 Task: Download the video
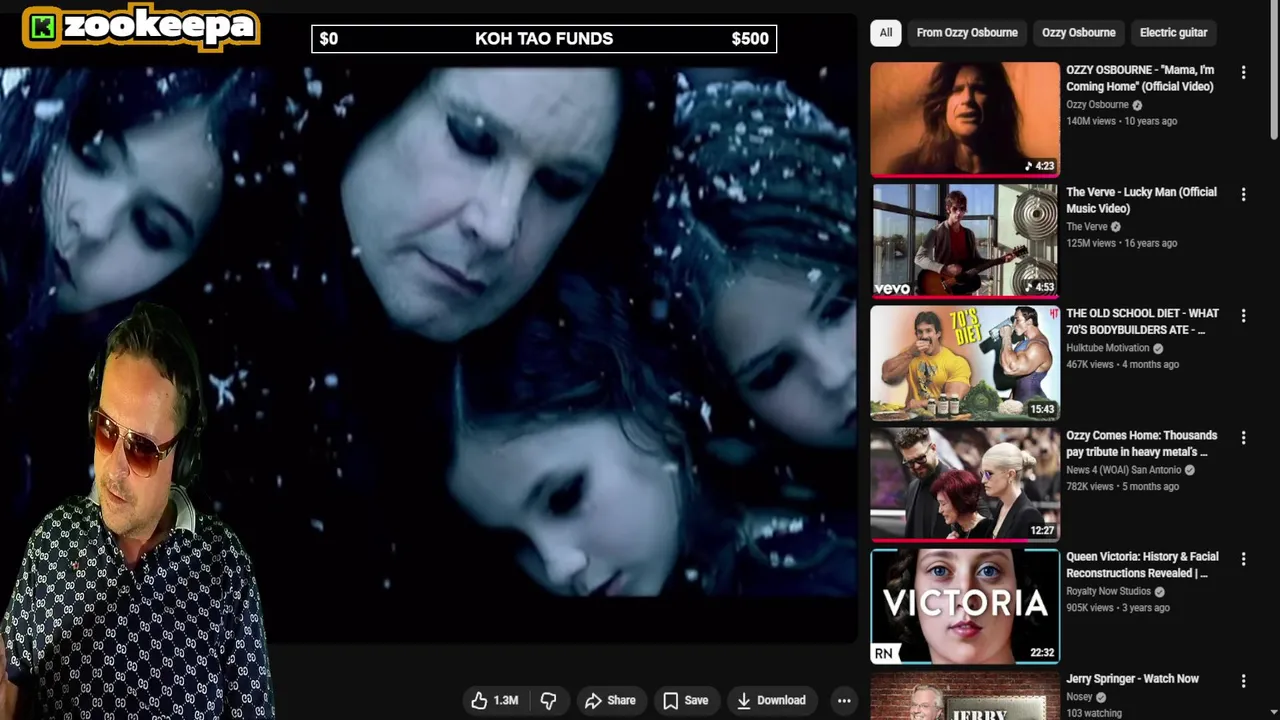coord(771,701)
